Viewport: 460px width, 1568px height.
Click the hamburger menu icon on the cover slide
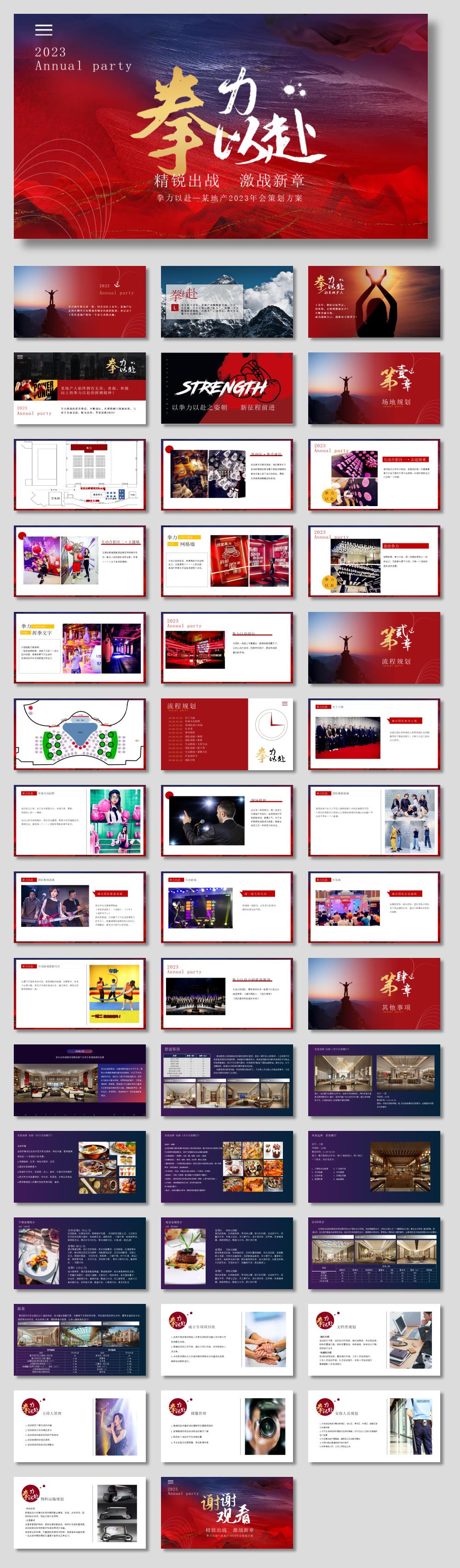click(x=43, y=30)
